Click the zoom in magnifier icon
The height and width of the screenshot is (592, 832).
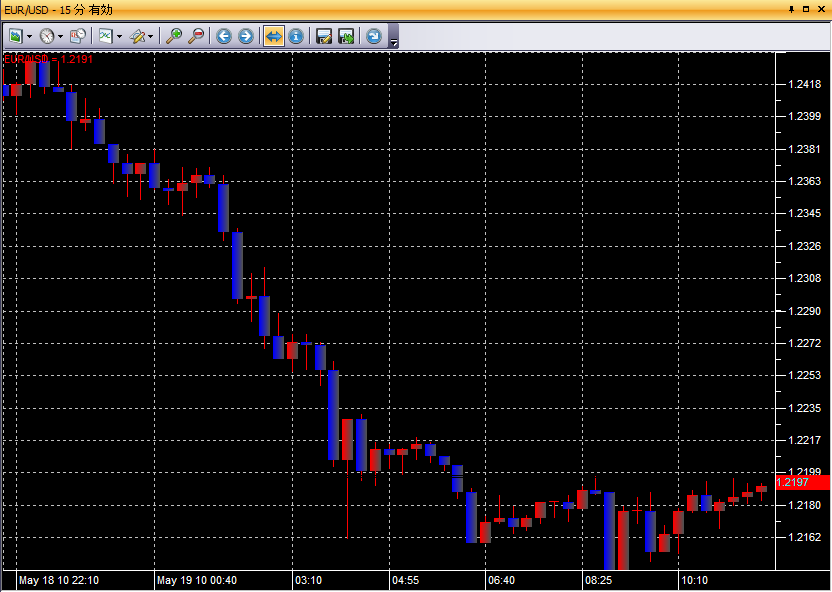pos(174,36)
